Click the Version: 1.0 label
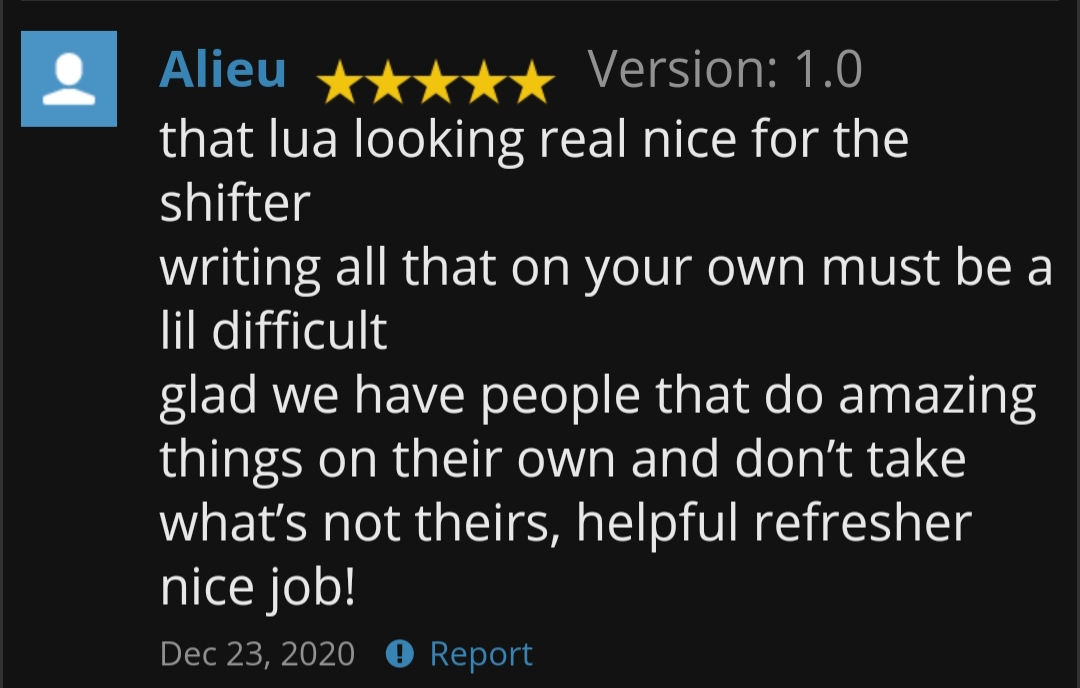 pyautogui.click(x=725, y=70)
